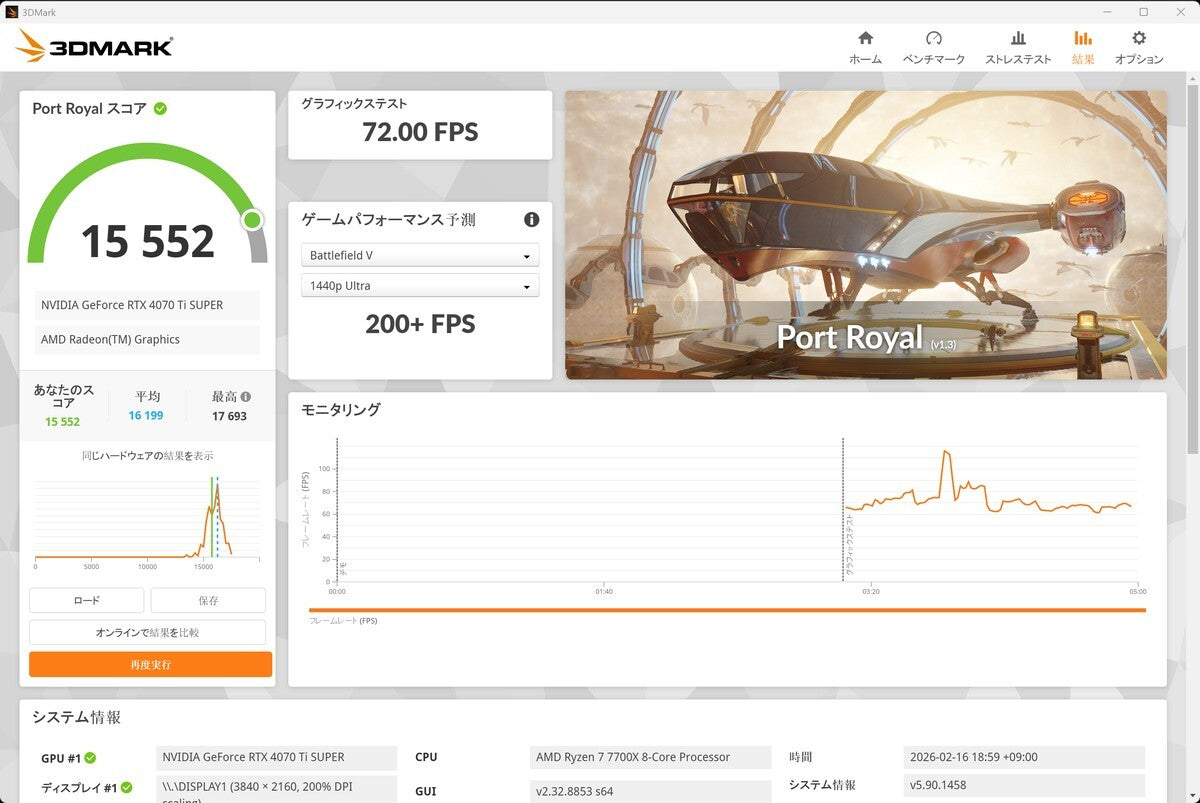
Task: Click 同じハードウェアの結果を表示 link
Action: [148, 456]
